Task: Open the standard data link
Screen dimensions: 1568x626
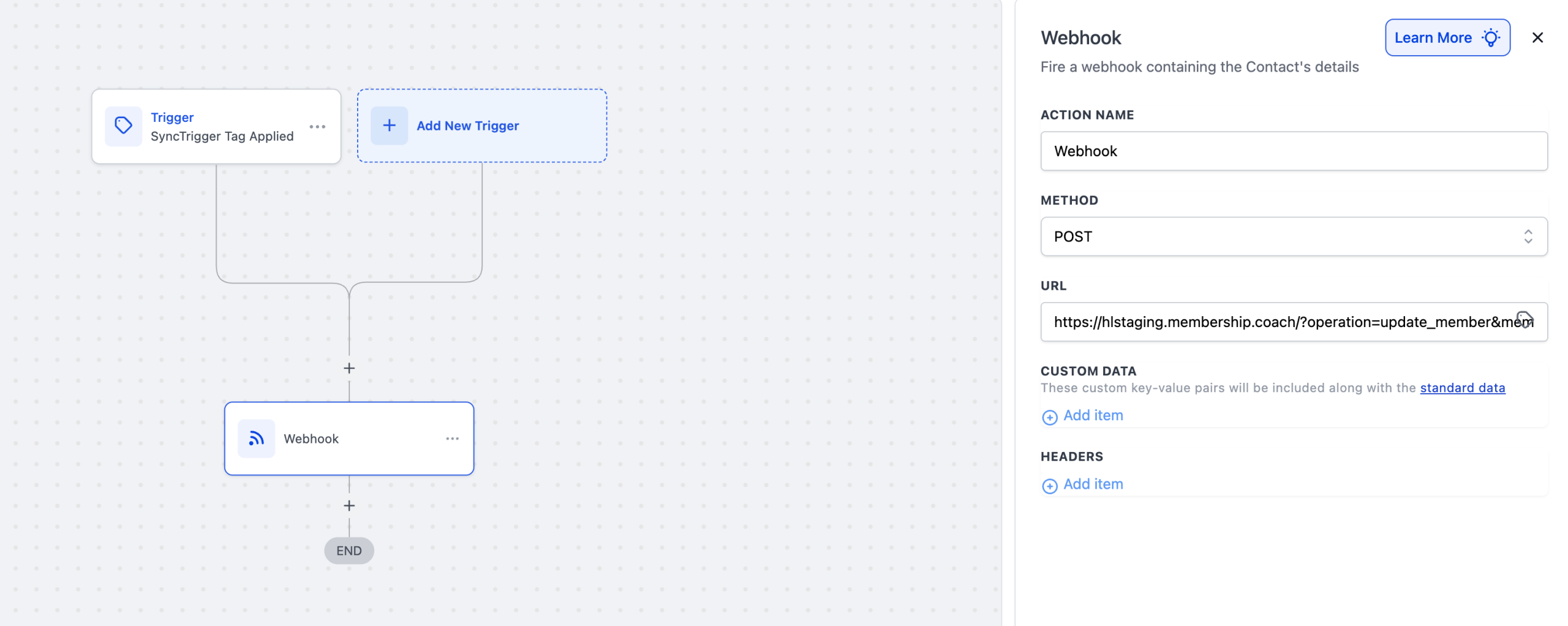Action: click(1462, 388)
